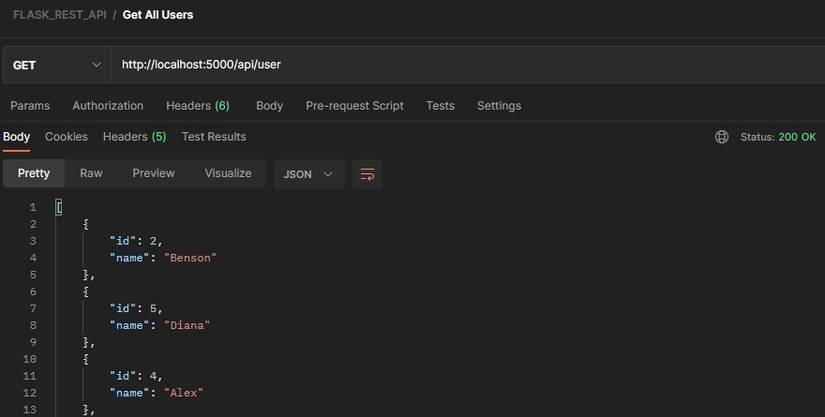The image size is (825, 417).
Task: Click the "id": 4 line
Action: pyautogui.click(x=136, y=376)
